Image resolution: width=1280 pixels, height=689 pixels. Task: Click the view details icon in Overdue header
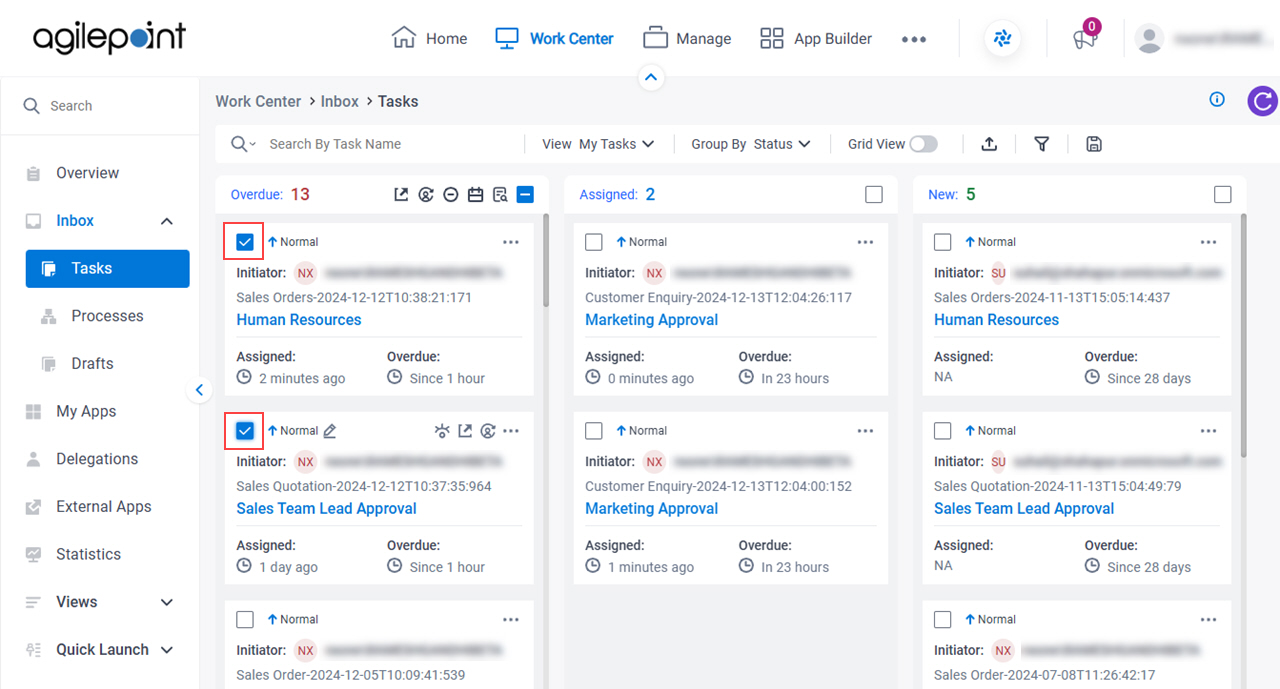click(500, 195)
